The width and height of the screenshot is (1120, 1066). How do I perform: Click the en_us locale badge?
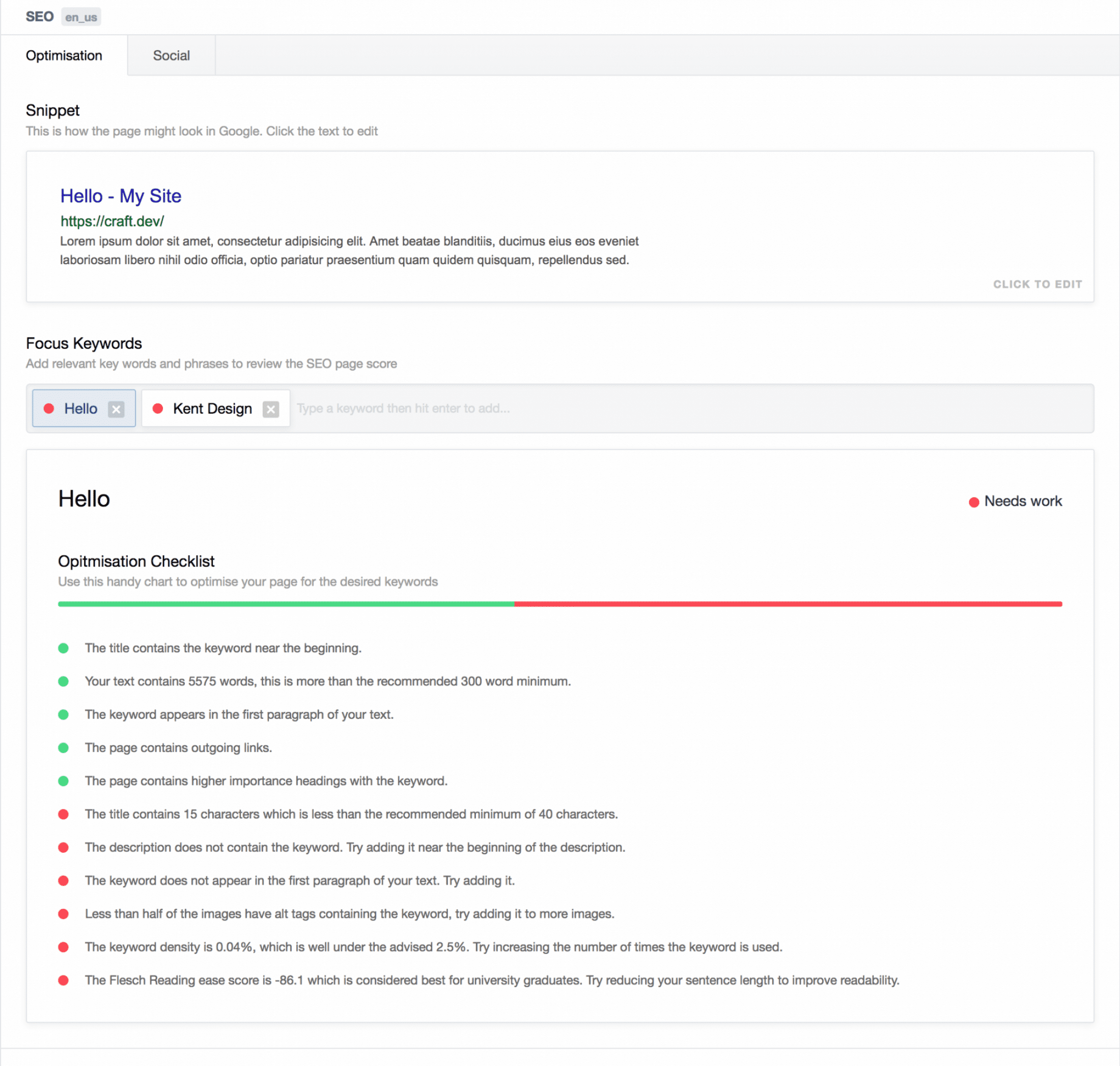point(80,17)
